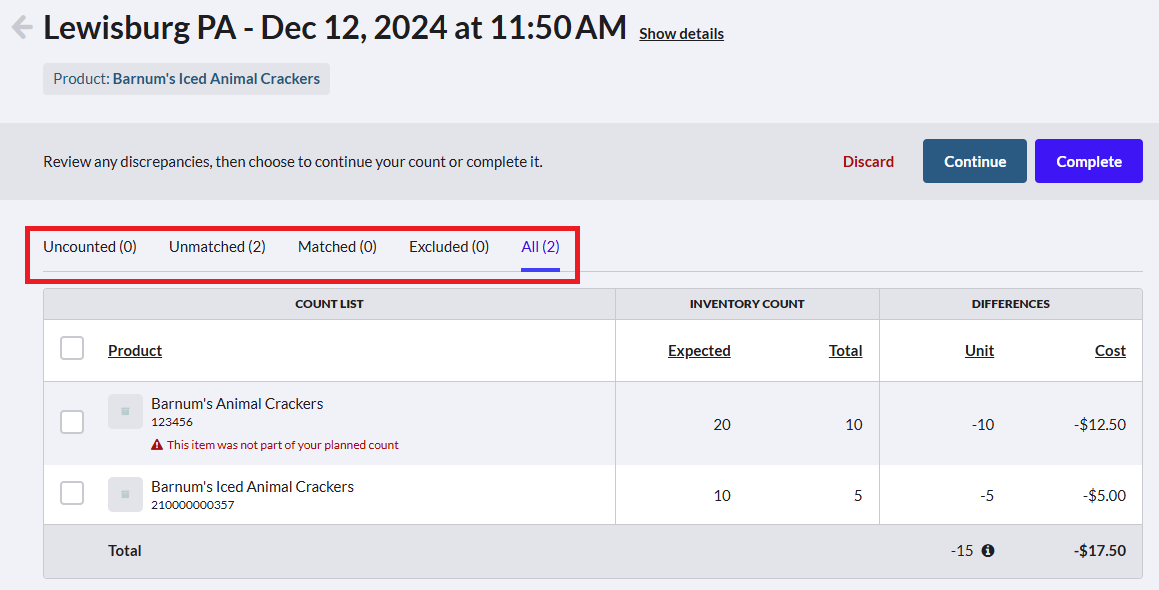Click the -$5.00 cost difference

point(1104,495)
